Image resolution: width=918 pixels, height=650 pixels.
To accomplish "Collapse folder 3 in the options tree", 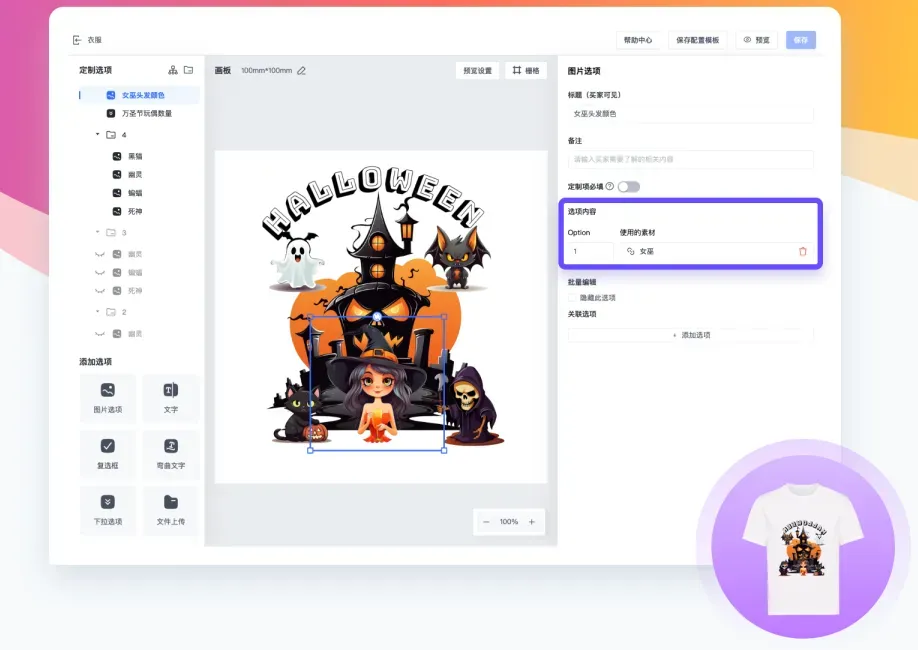I will pos(98,232).
